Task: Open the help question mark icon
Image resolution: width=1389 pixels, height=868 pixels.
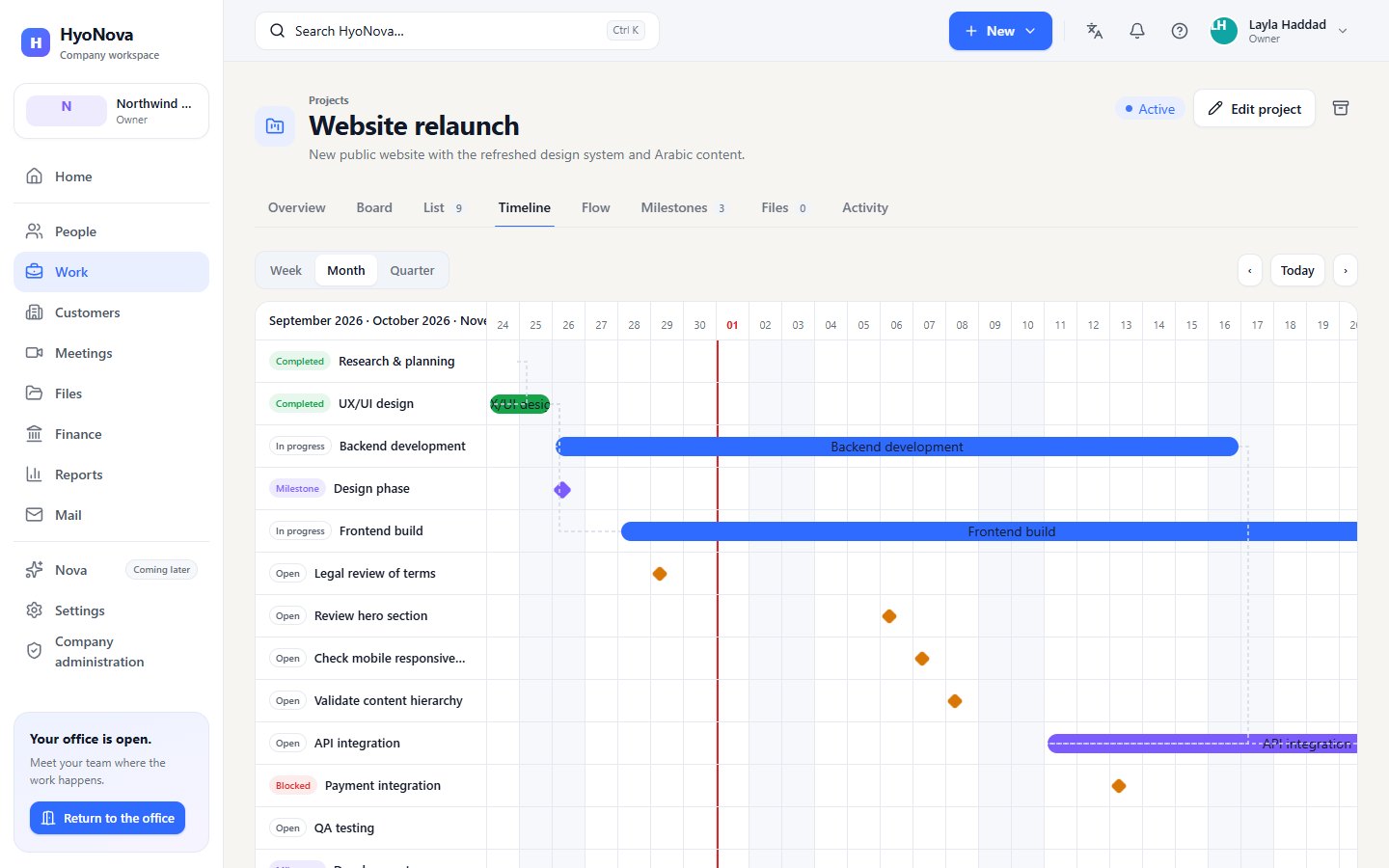Action: pos(1180,31)
